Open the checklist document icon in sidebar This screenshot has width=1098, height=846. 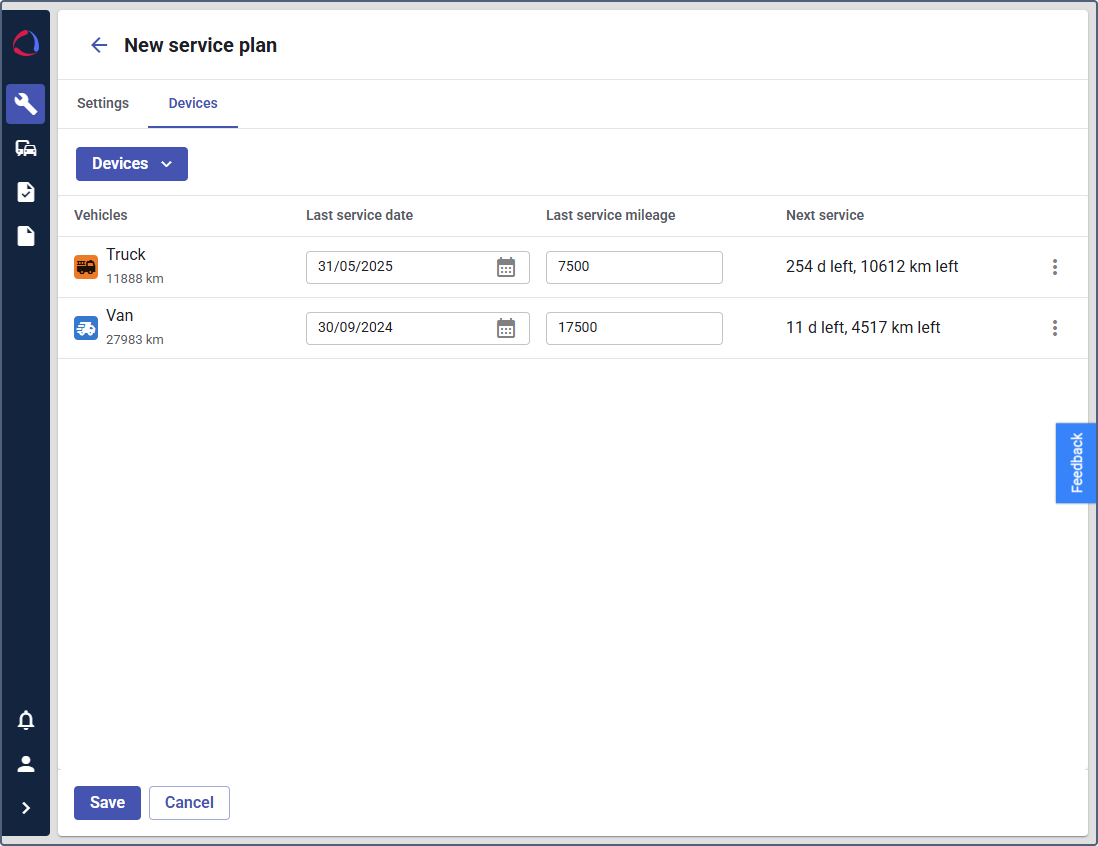[26, 192]
